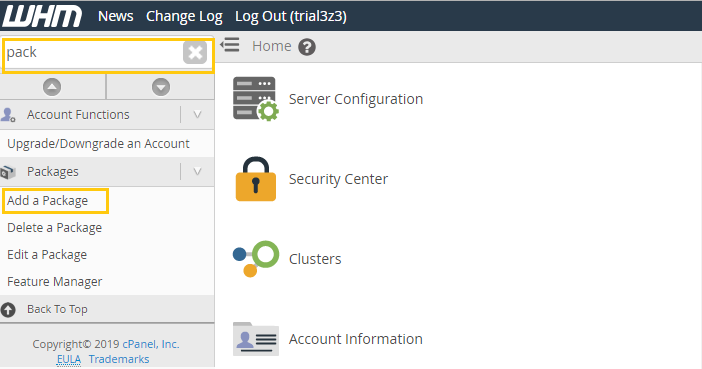This screenshot has width=702, height=369.
Task: Open Feature Manager
Action: pyautogui.click(x=55, y=282)
